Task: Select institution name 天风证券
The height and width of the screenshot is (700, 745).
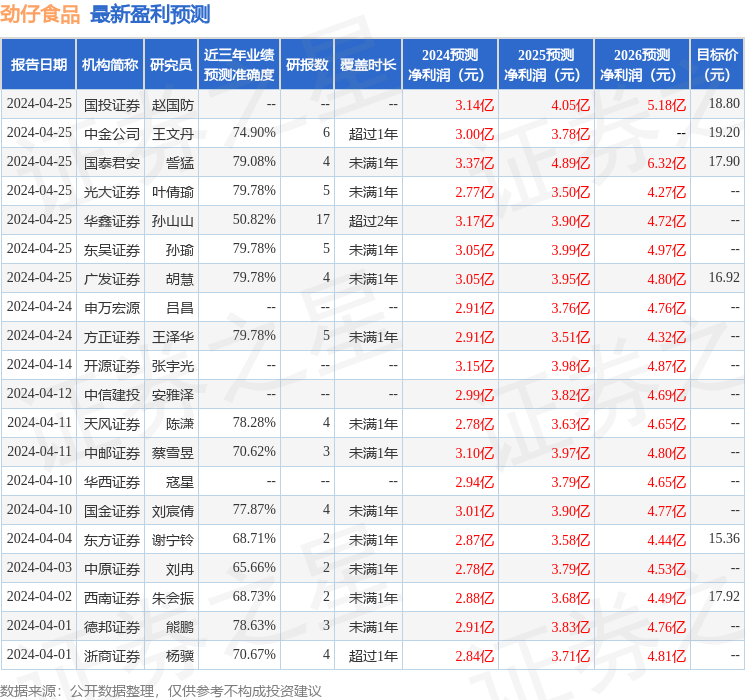Action: coord(112,424)
